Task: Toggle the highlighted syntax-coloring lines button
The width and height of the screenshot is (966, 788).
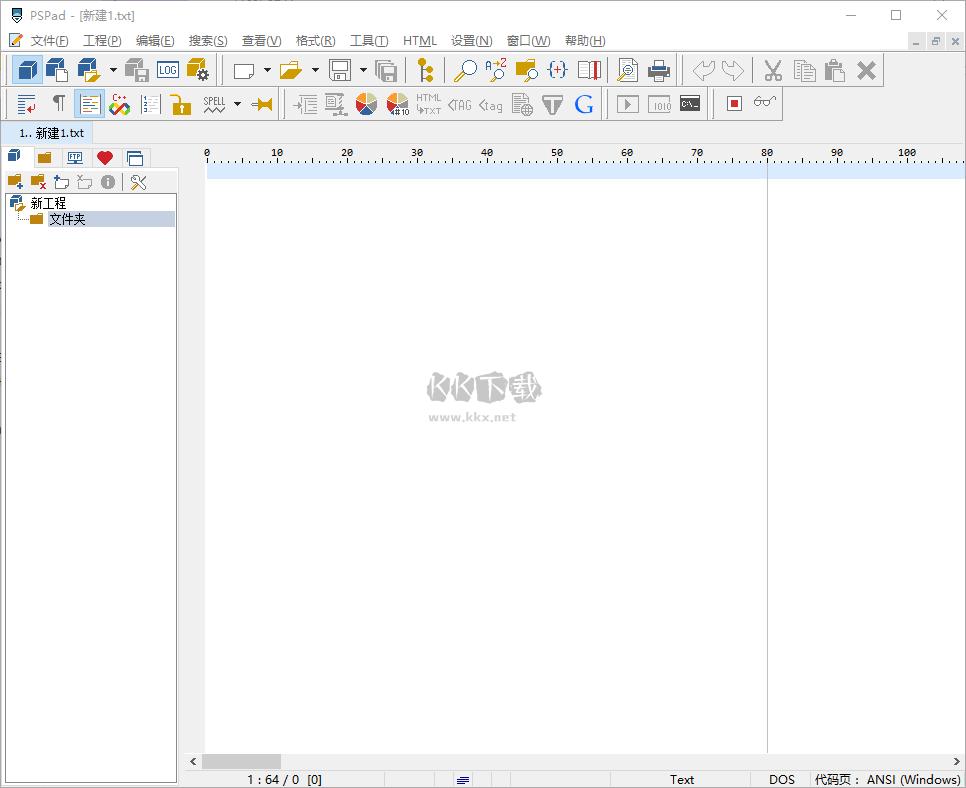Action: click(90, 103)
